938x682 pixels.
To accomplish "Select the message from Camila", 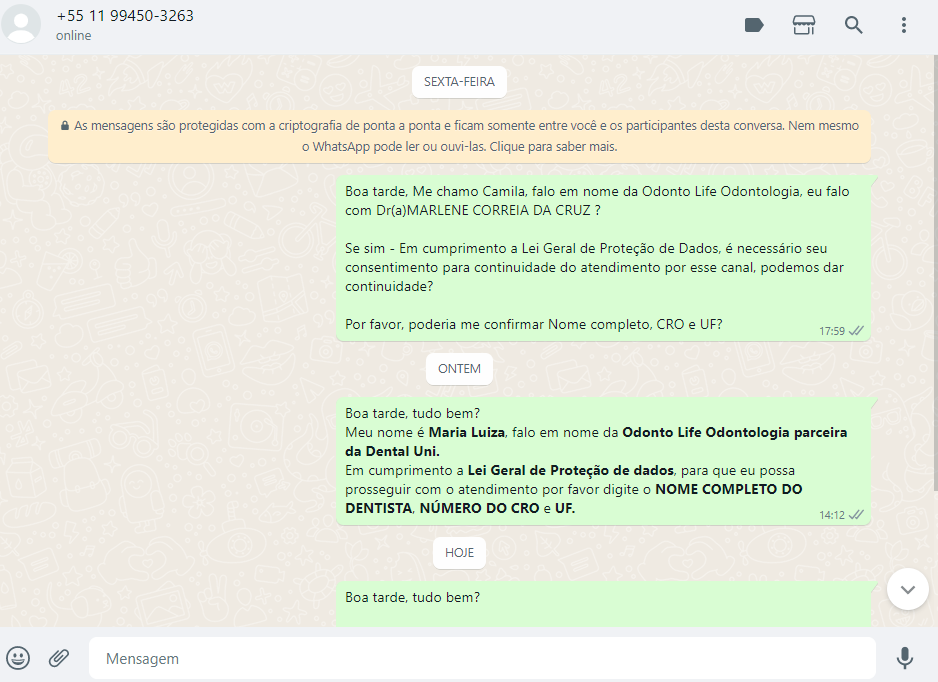I will [x=603, y=258].
